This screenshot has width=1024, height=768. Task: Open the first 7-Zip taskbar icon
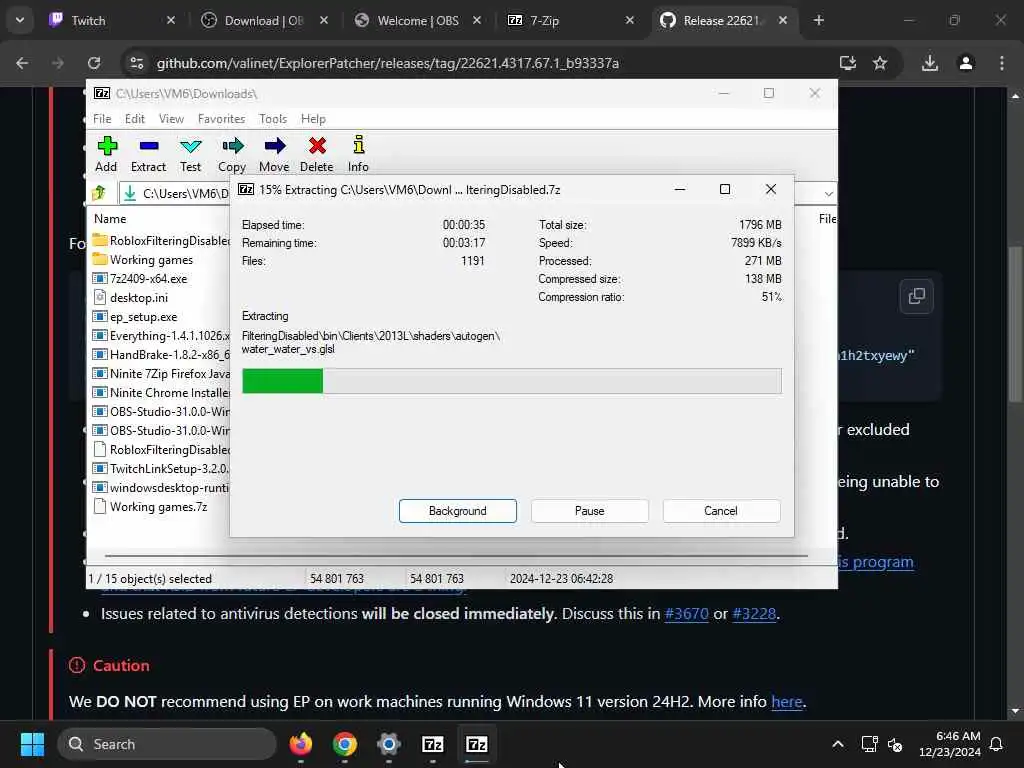tap(432, 744)
